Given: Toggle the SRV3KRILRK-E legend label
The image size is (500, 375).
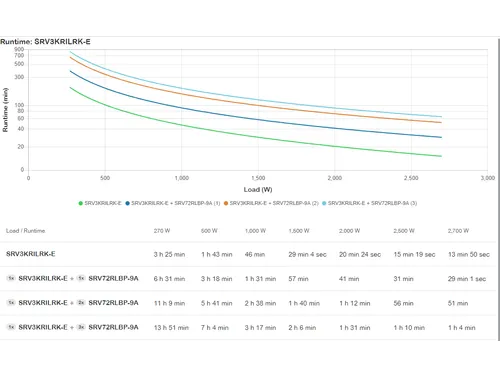Looking at the screenshot, I should pyautogui.click(x=103, y=203).
